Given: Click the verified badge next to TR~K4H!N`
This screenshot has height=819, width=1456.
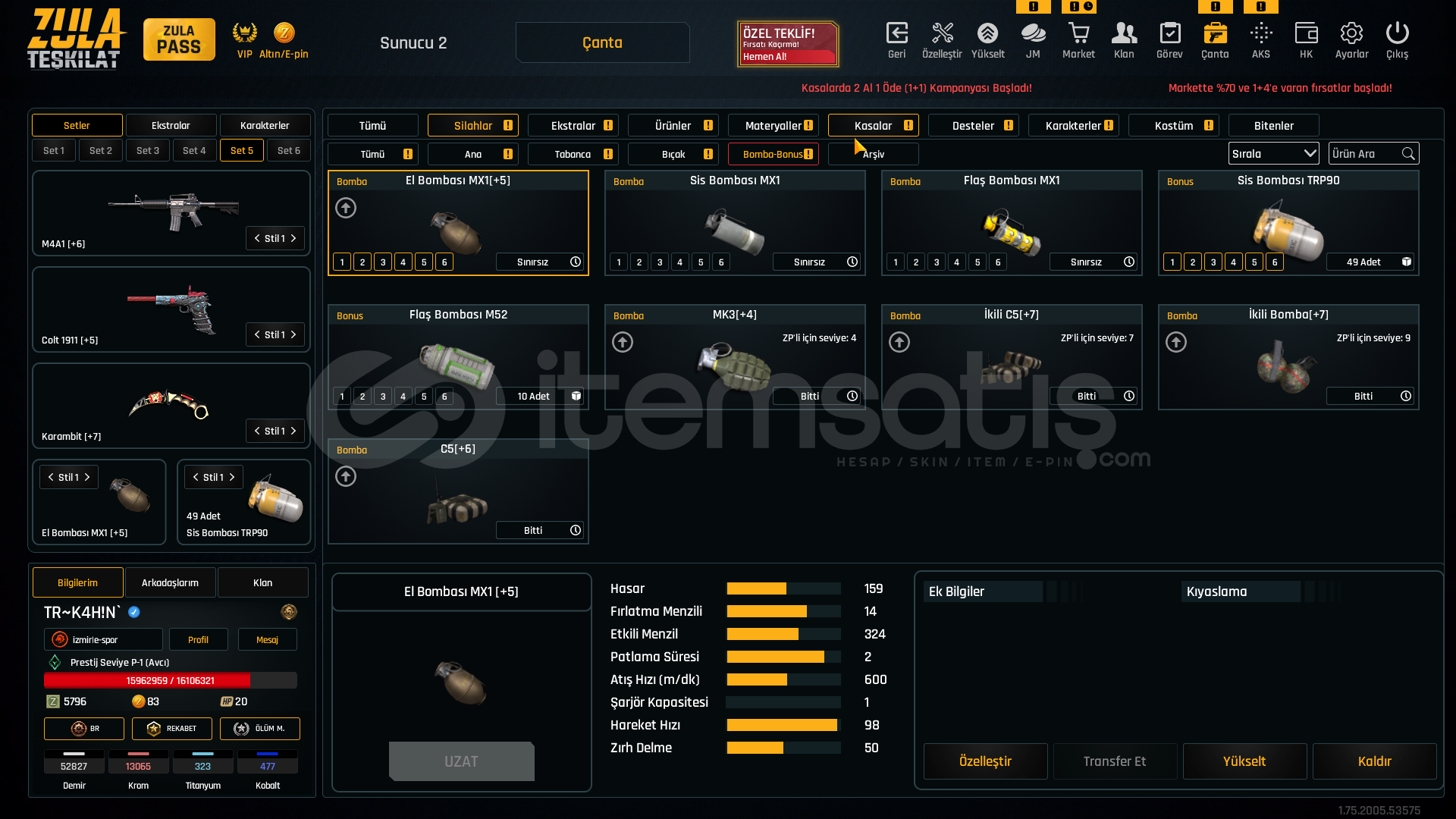Looking at the screenshot, I should [134, 612].
